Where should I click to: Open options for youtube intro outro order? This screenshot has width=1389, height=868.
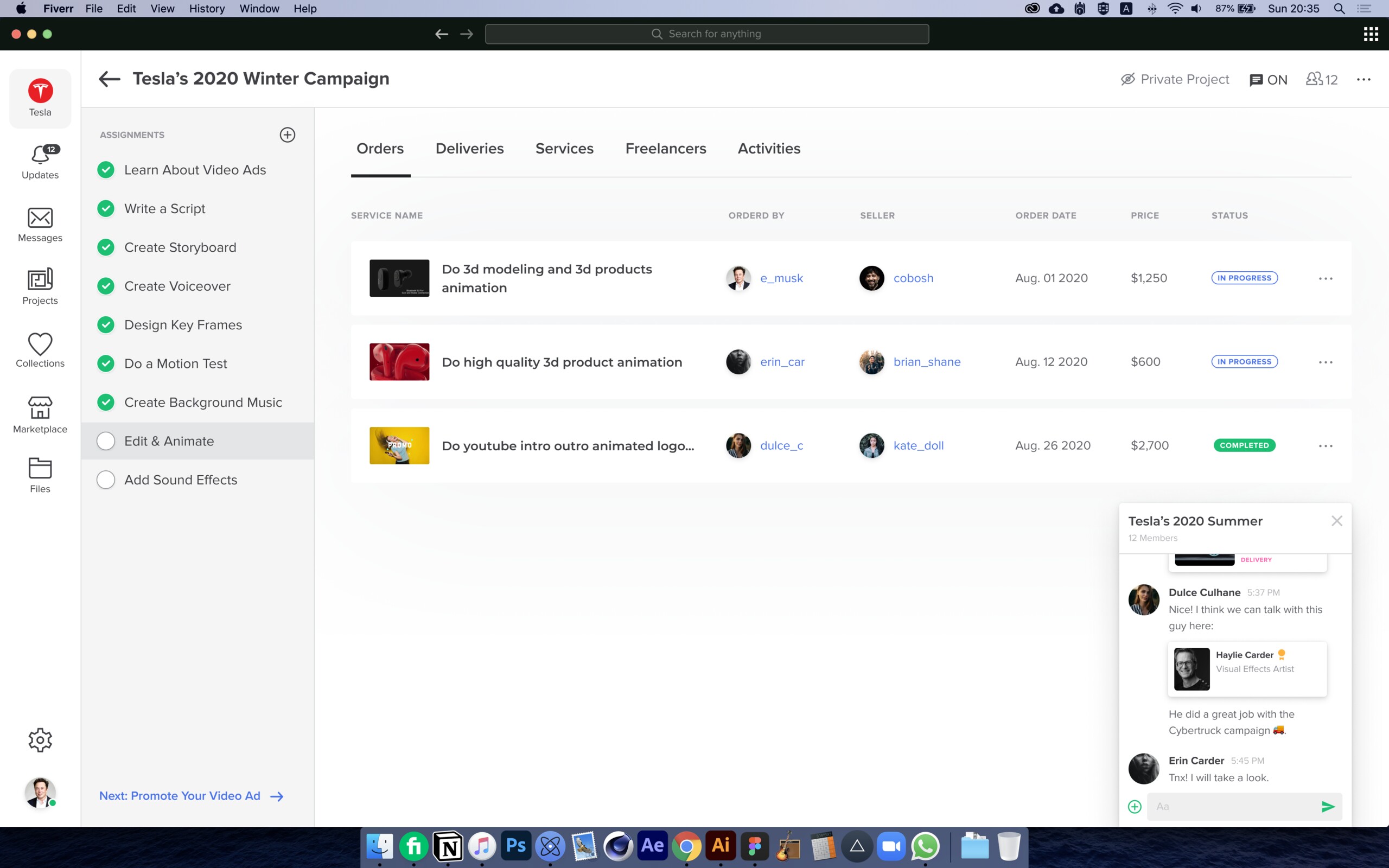point(1326,446)
